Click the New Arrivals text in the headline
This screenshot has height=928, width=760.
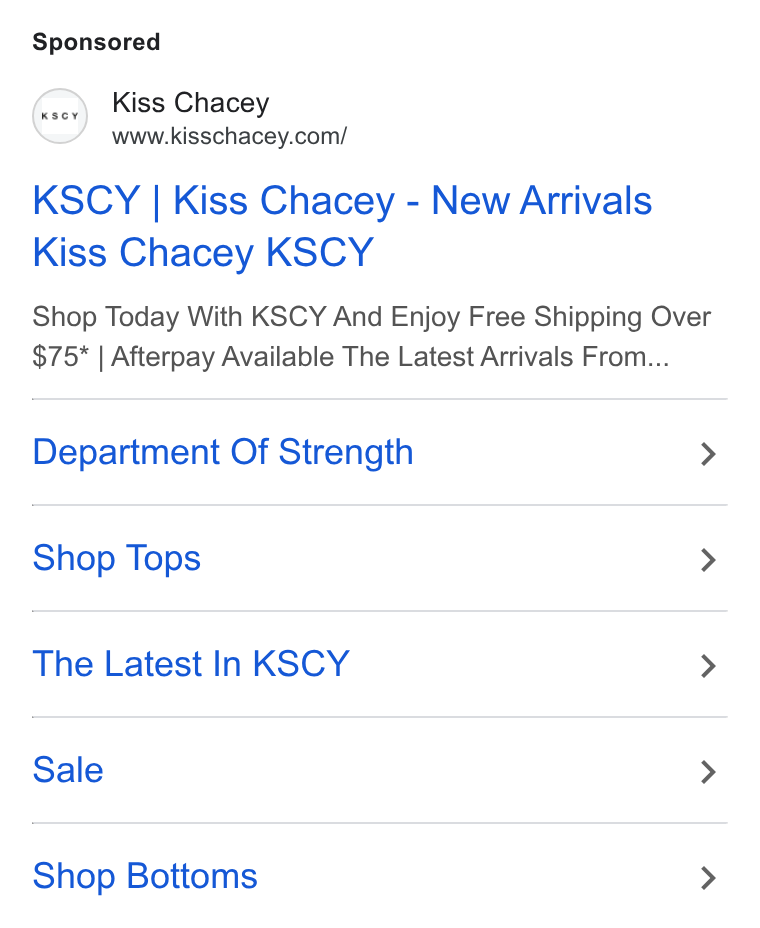click(x=542, y=201)
